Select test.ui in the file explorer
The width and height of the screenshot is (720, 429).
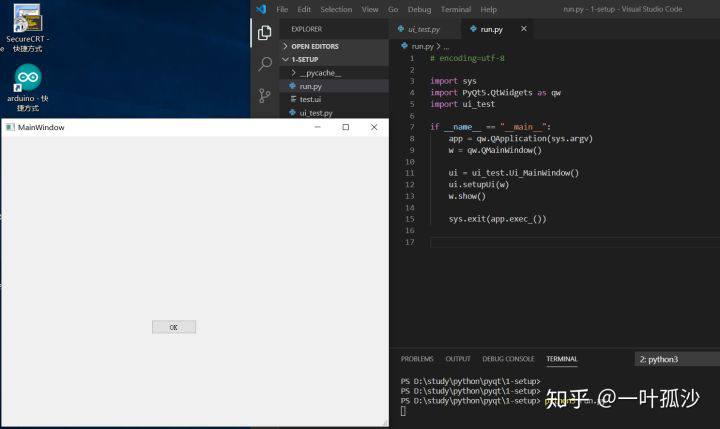click(334, 99)
